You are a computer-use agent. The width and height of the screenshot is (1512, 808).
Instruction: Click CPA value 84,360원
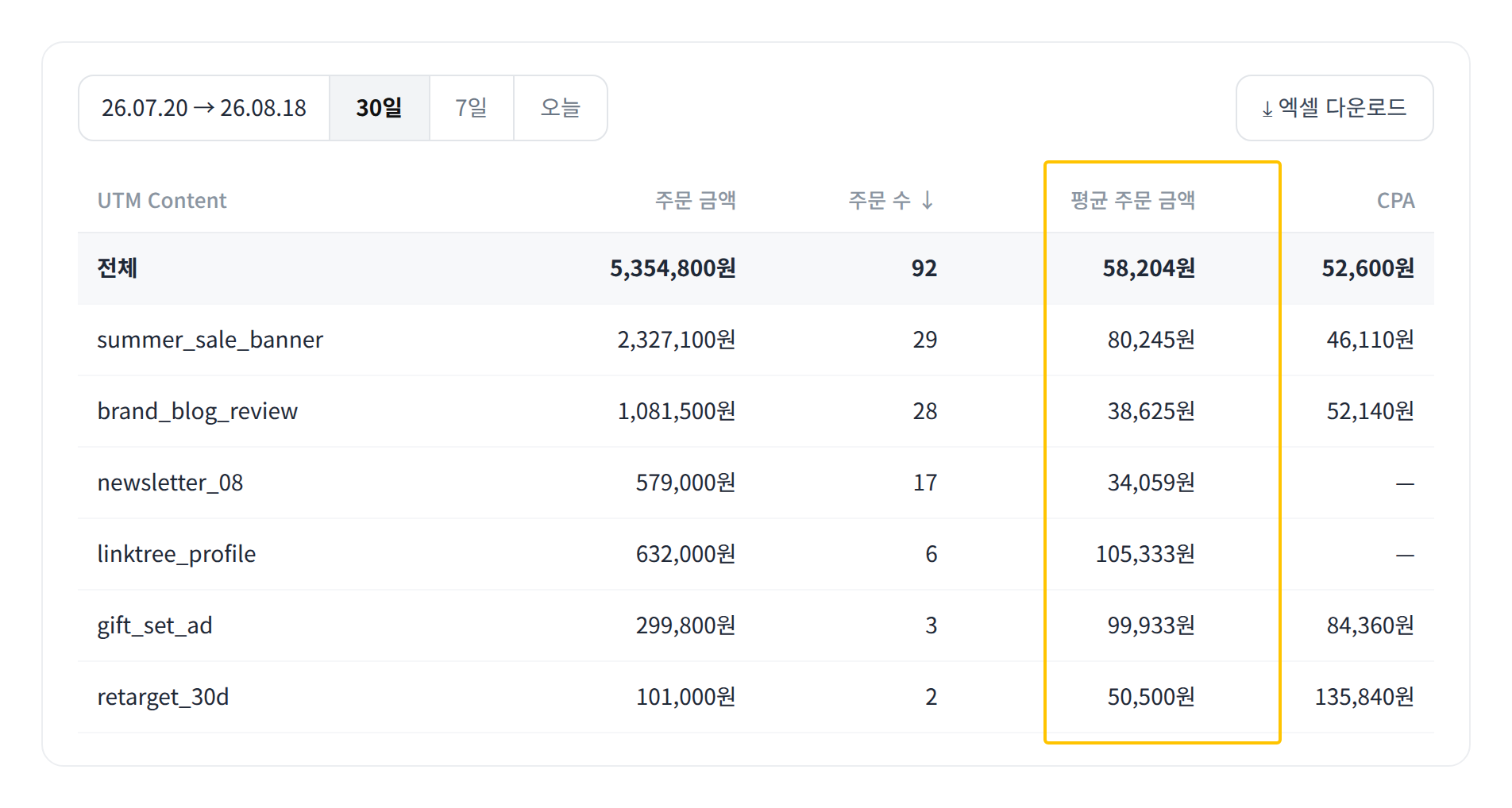1371,625
